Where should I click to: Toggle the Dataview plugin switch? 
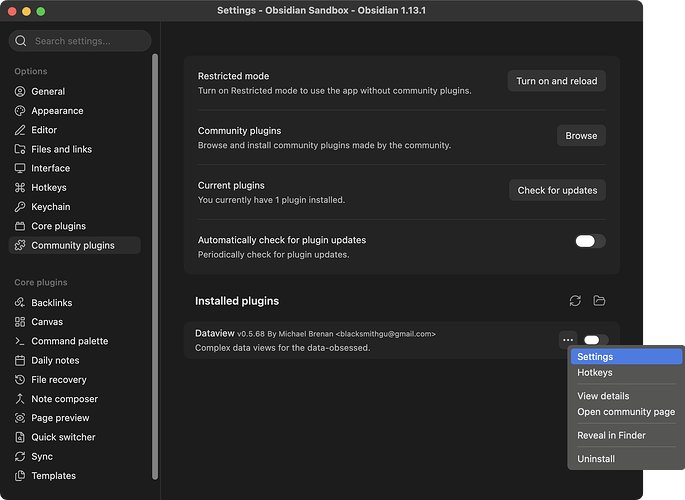tap(595, 340)
